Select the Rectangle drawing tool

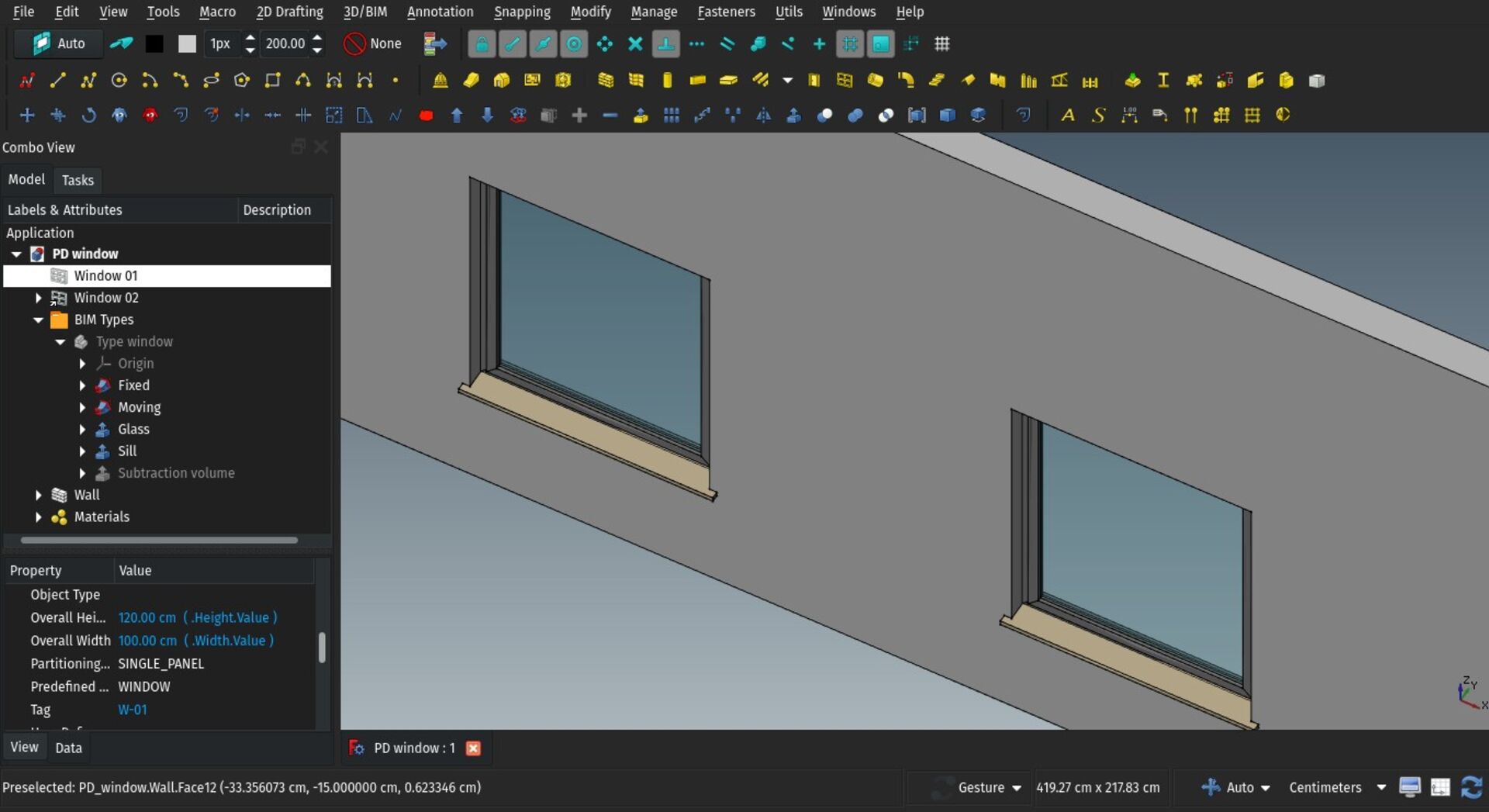point(272,81)
